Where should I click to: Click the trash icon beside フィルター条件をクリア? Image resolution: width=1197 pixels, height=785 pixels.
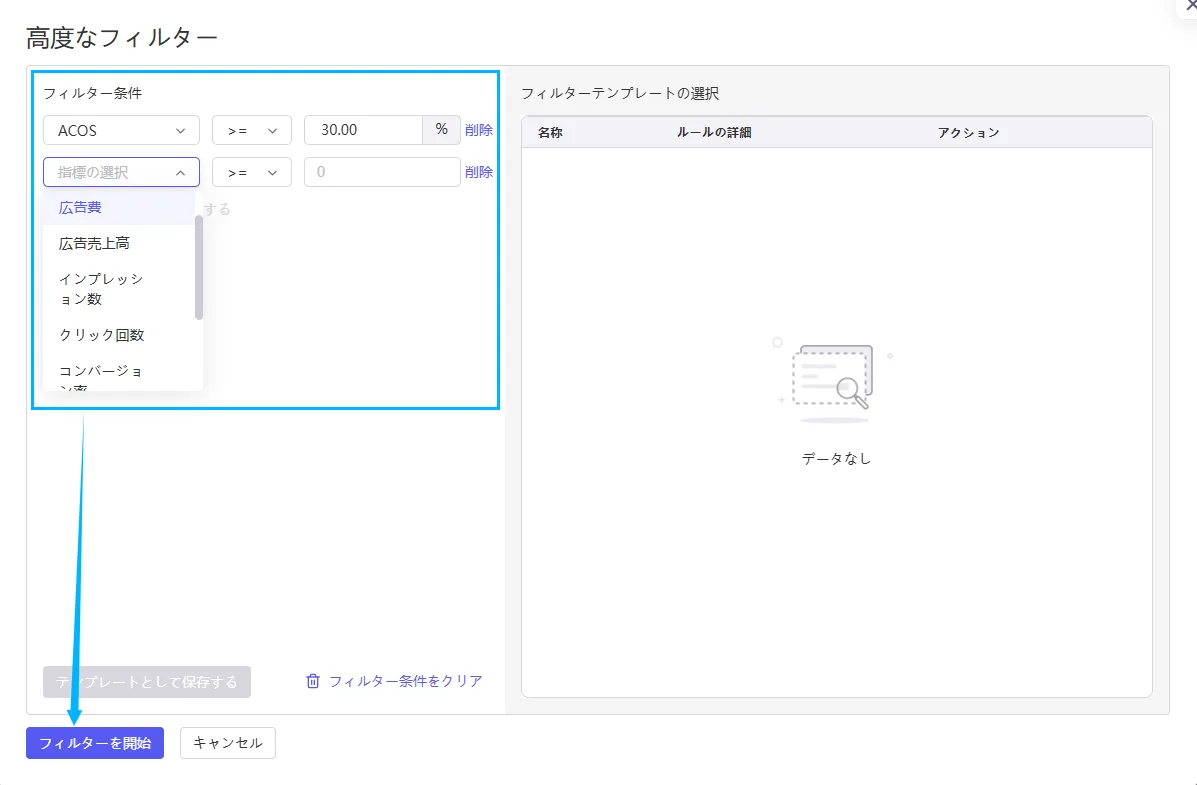(x=313, y=680)
